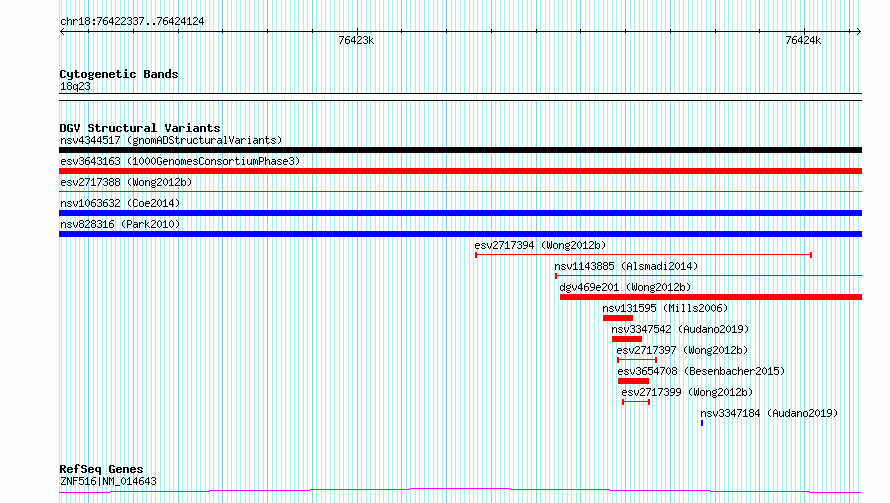890x503 pixels.
Task: Click the RefSeq Genes track title
Action: 101,469
